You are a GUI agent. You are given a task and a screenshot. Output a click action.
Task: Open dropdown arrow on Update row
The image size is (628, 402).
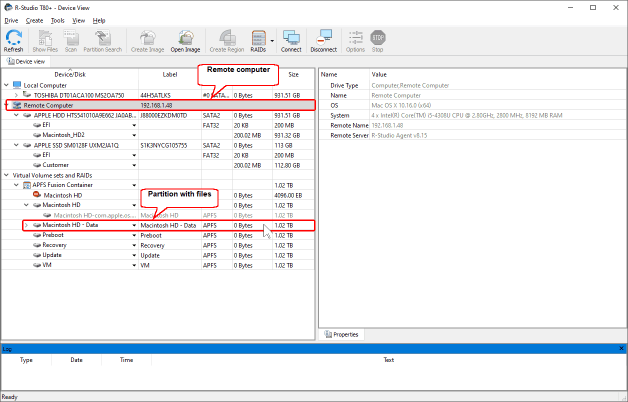click(134, 255)
